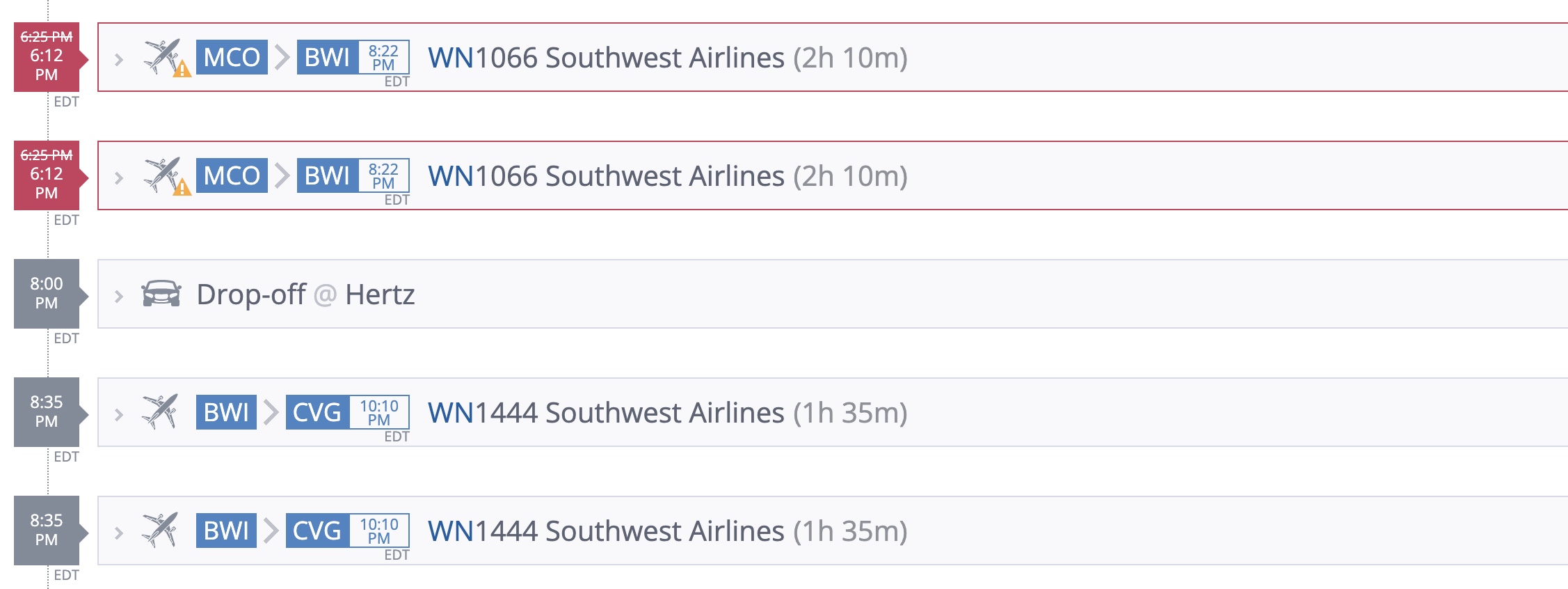Viewport: 1568px width, 589px height.
Task: Click the CVG airport badge in first WN1444 row
Action: tap(317, 412)
